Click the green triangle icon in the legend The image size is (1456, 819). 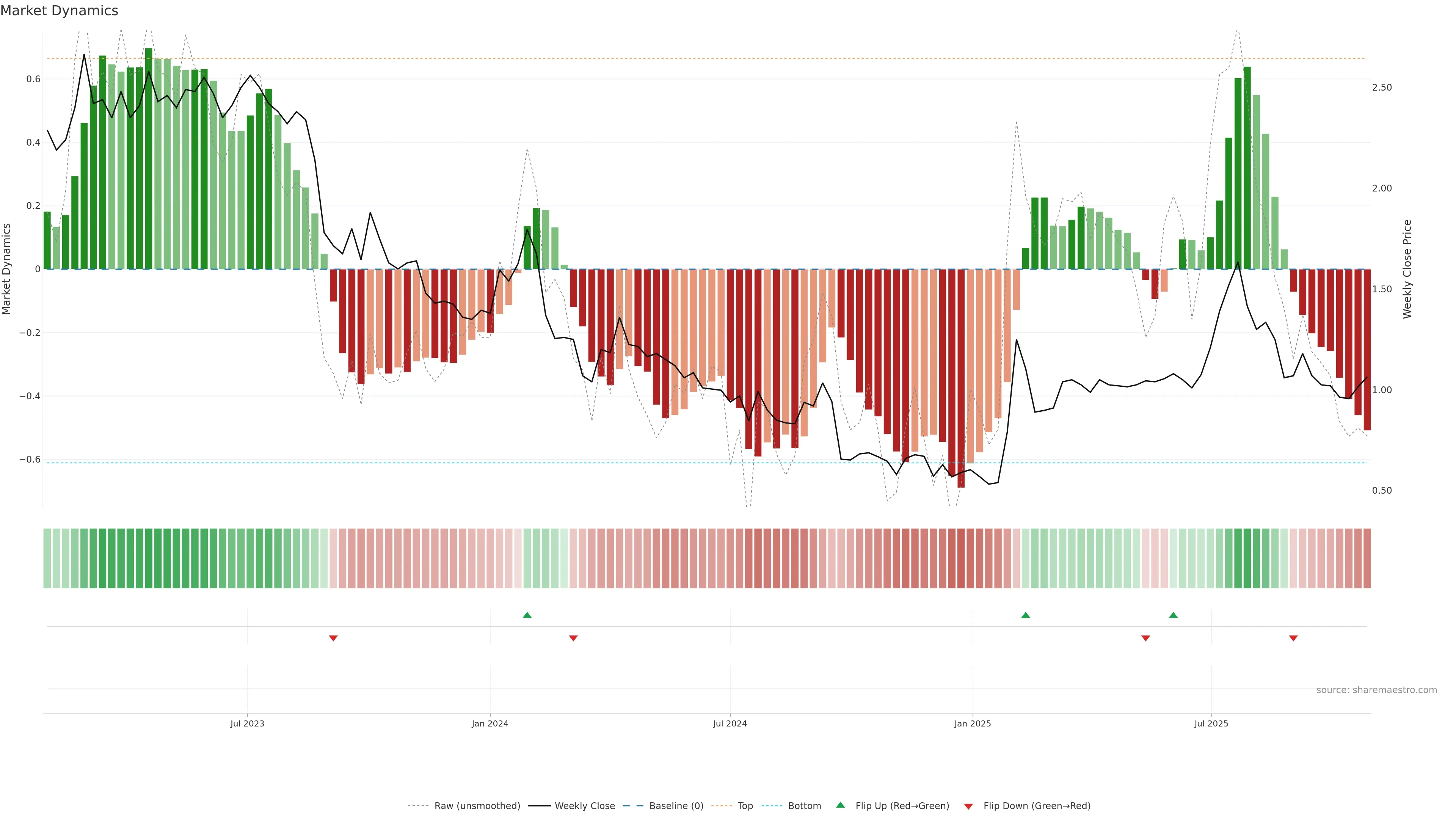841,805
